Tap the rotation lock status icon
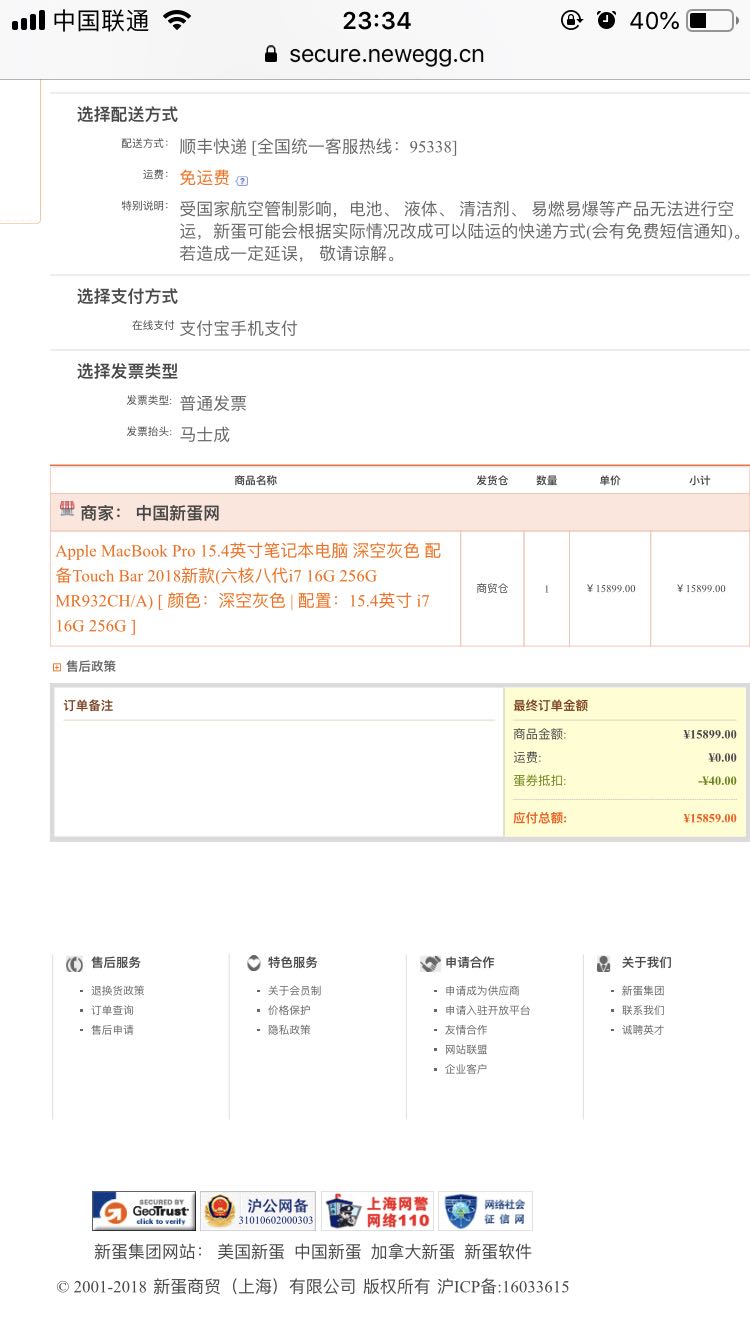Viewport: 750px width, 1334px height. (x=572, y=20)
